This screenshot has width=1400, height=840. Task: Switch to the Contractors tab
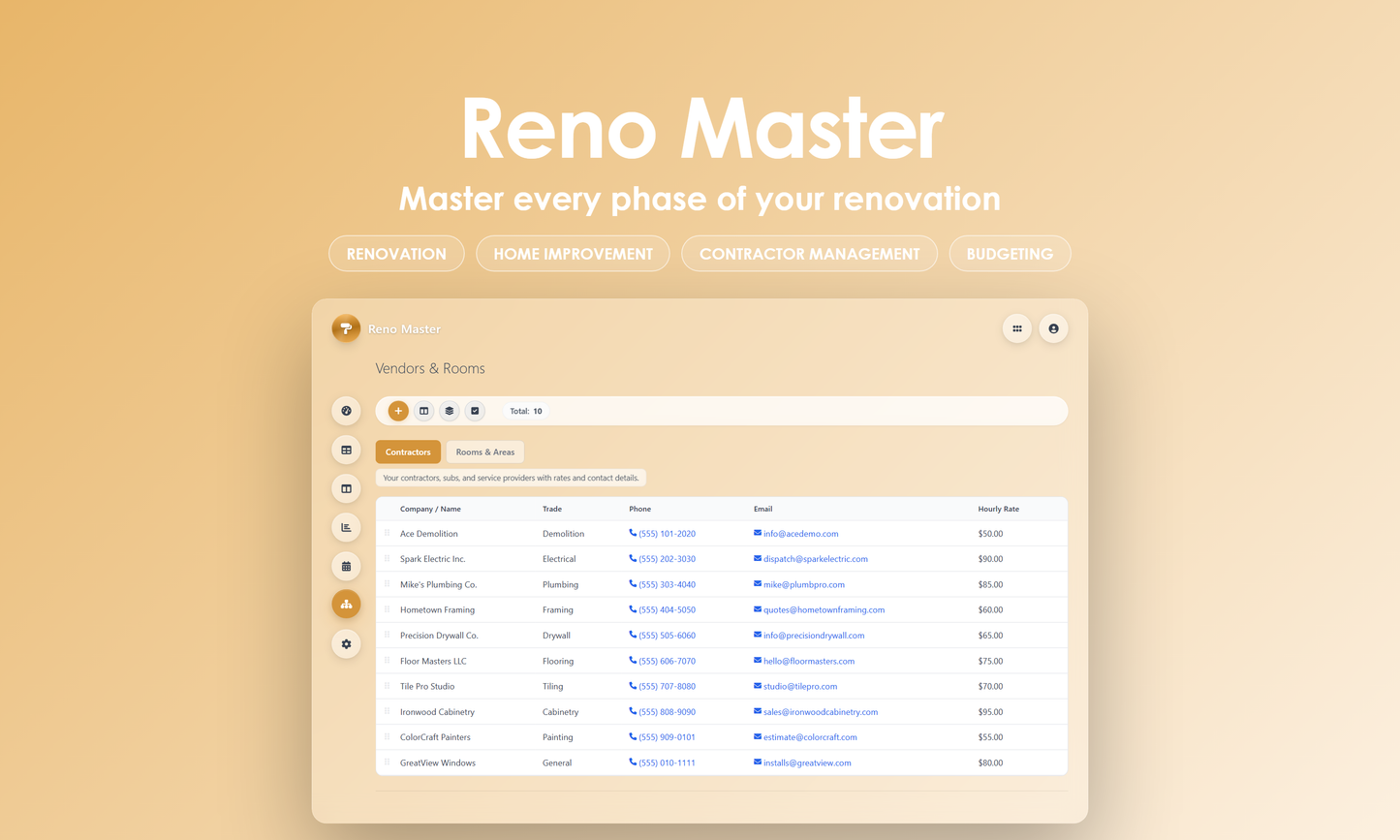point(408,451)
